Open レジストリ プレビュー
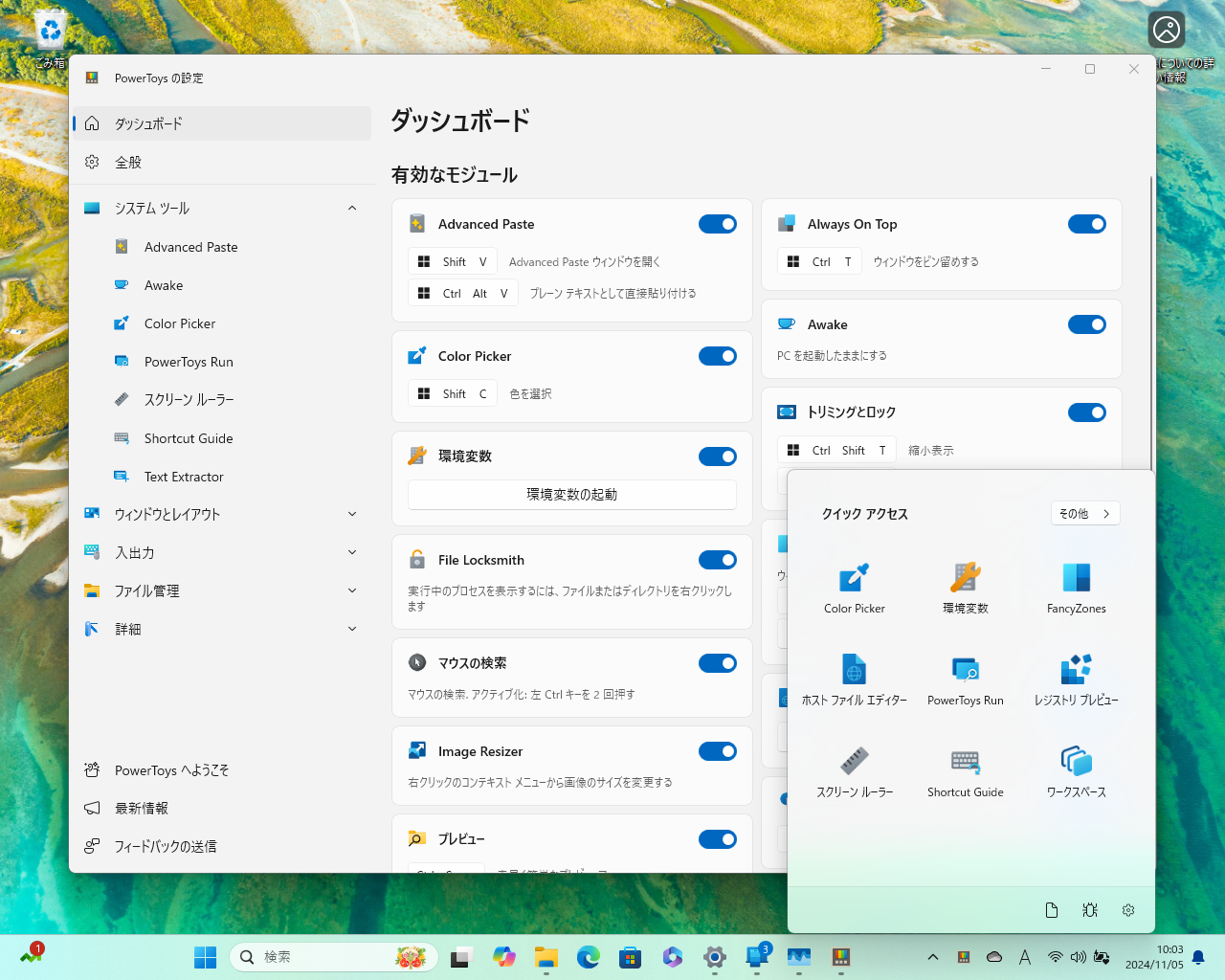The width and height of the screenshot is (1225, 980). pos(1076,679)
